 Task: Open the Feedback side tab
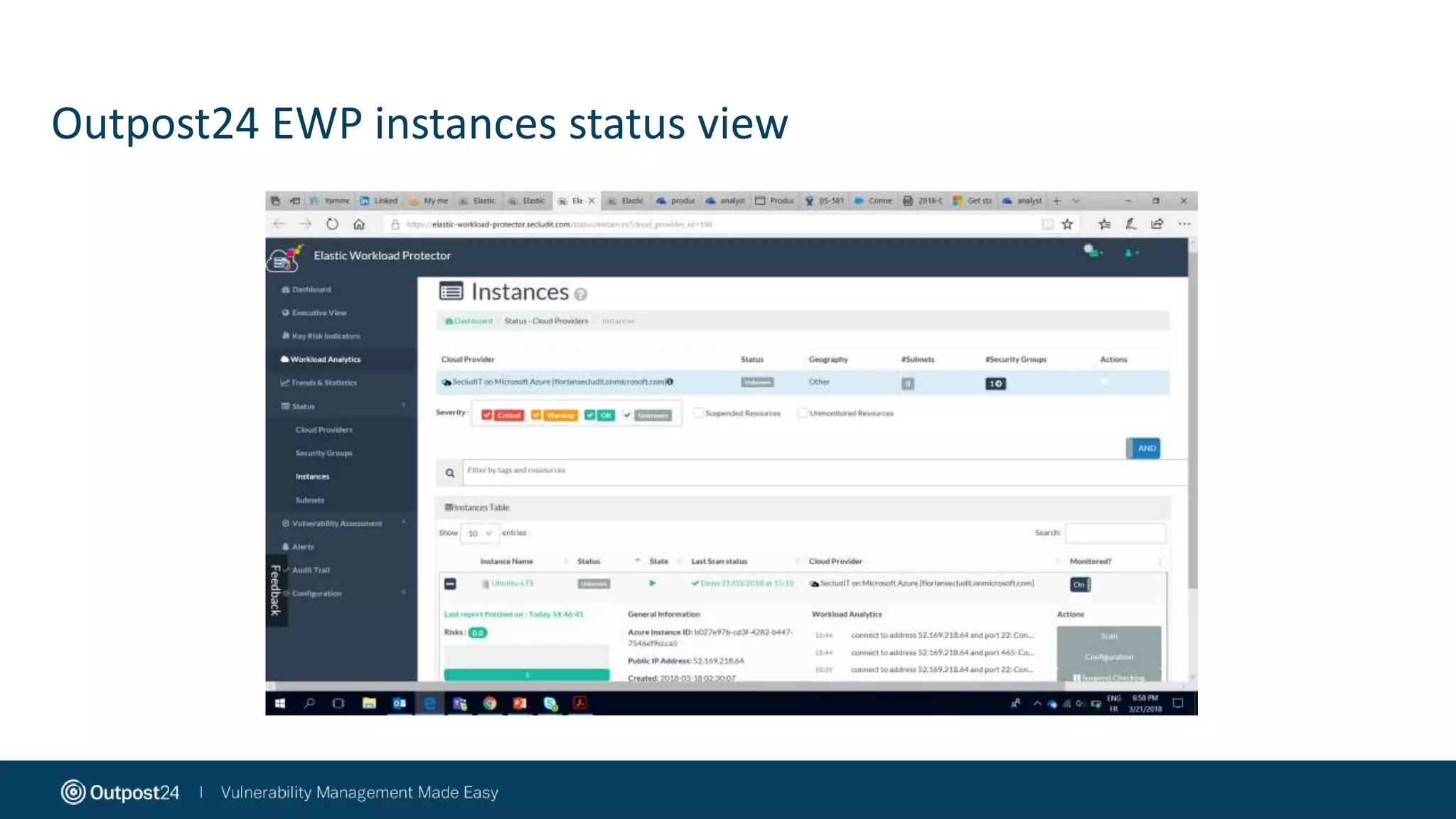pos(276,589)
